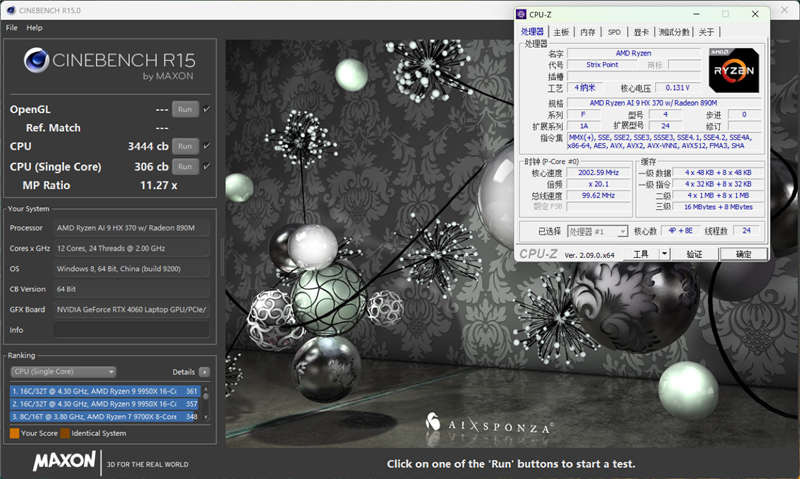Viewport: 800px width, 479px height.
Task: Click the orange Your Score color swatch
Action: point(14,433)
